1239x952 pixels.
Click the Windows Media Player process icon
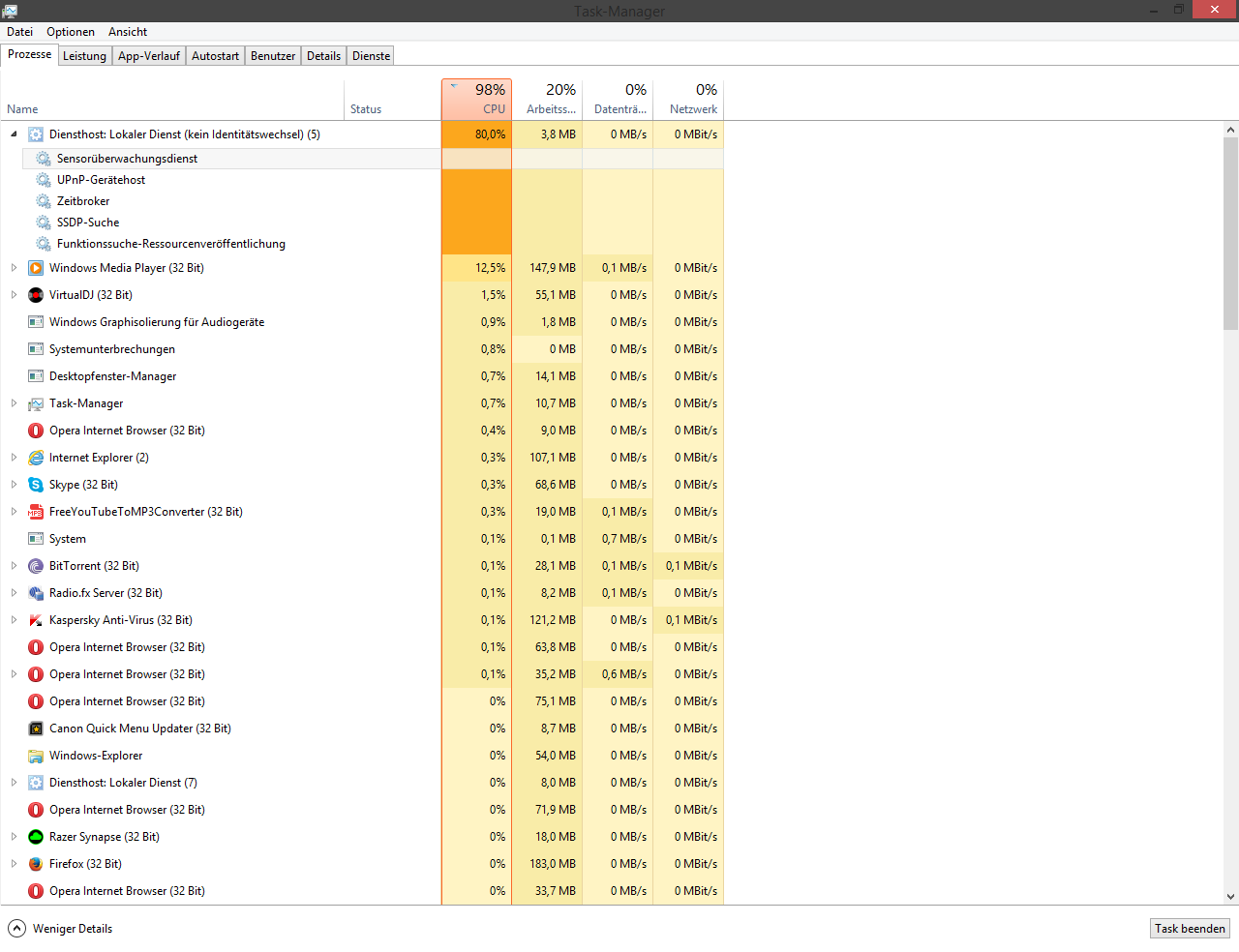36,268
